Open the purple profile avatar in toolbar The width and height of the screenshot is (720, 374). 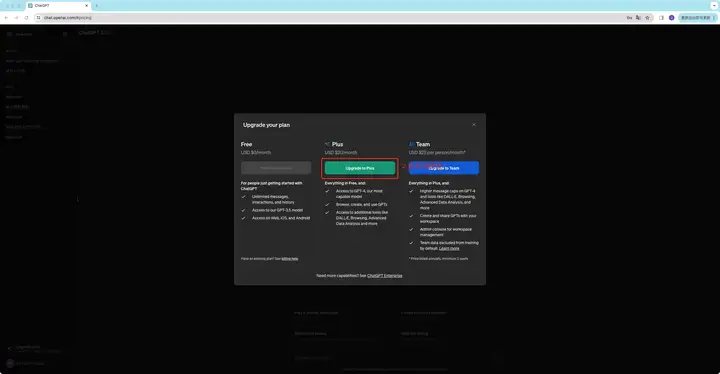(671, 18)
